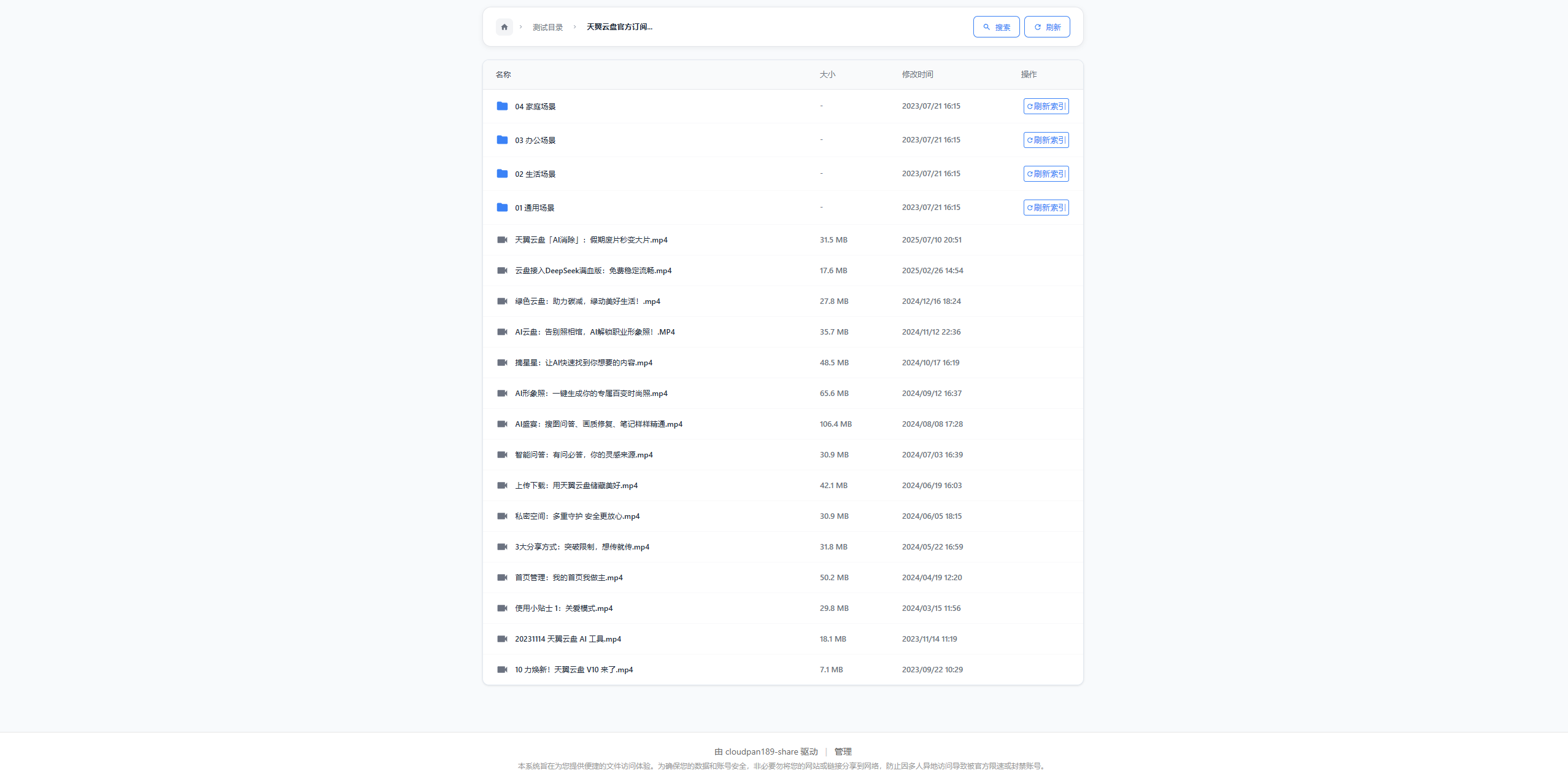Click video icon for 首页管理 mp4

[502, 578]
